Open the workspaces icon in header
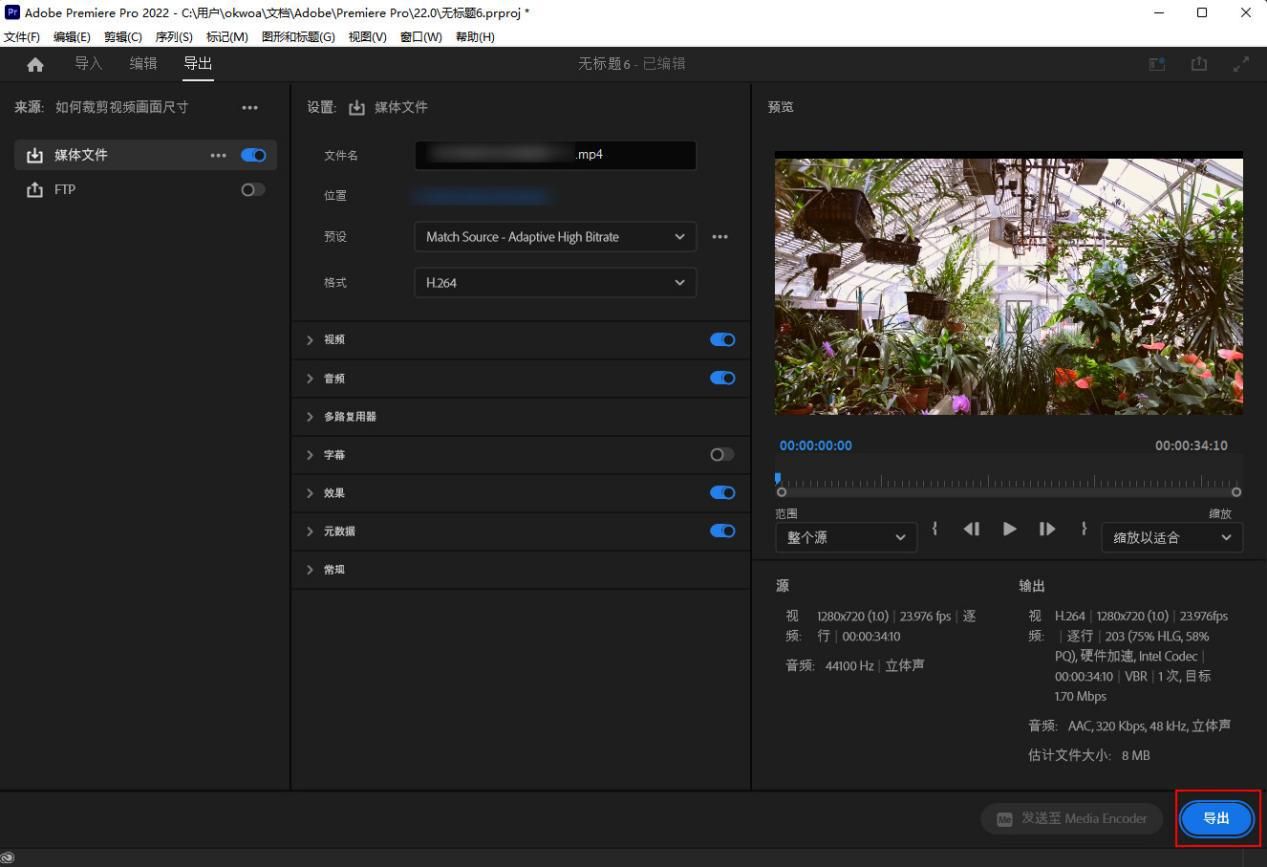Screen dimensions: 1267x867 [1157, 64]
